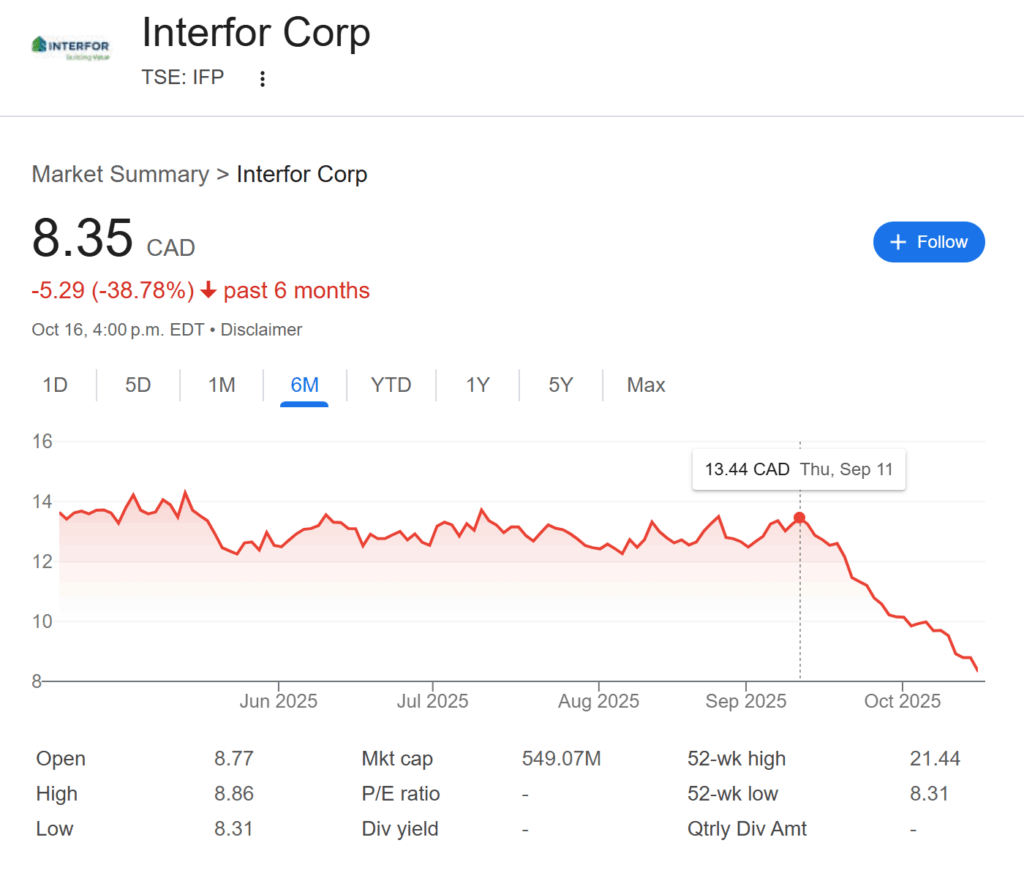This screenshot has height=870, width=1024.
Task: Click the 13.44 CAD chart tooltip
Action: (798, 470)
